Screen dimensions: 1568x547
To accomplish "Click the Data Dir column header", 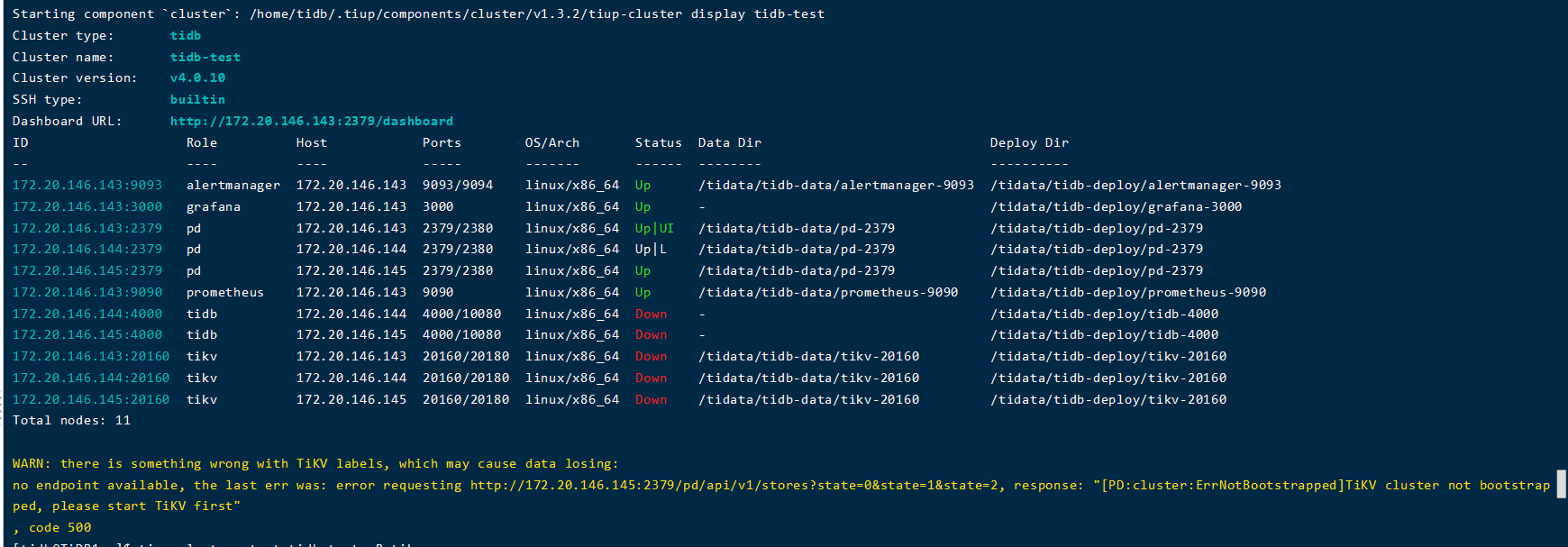I will click(x=729, y=142).
